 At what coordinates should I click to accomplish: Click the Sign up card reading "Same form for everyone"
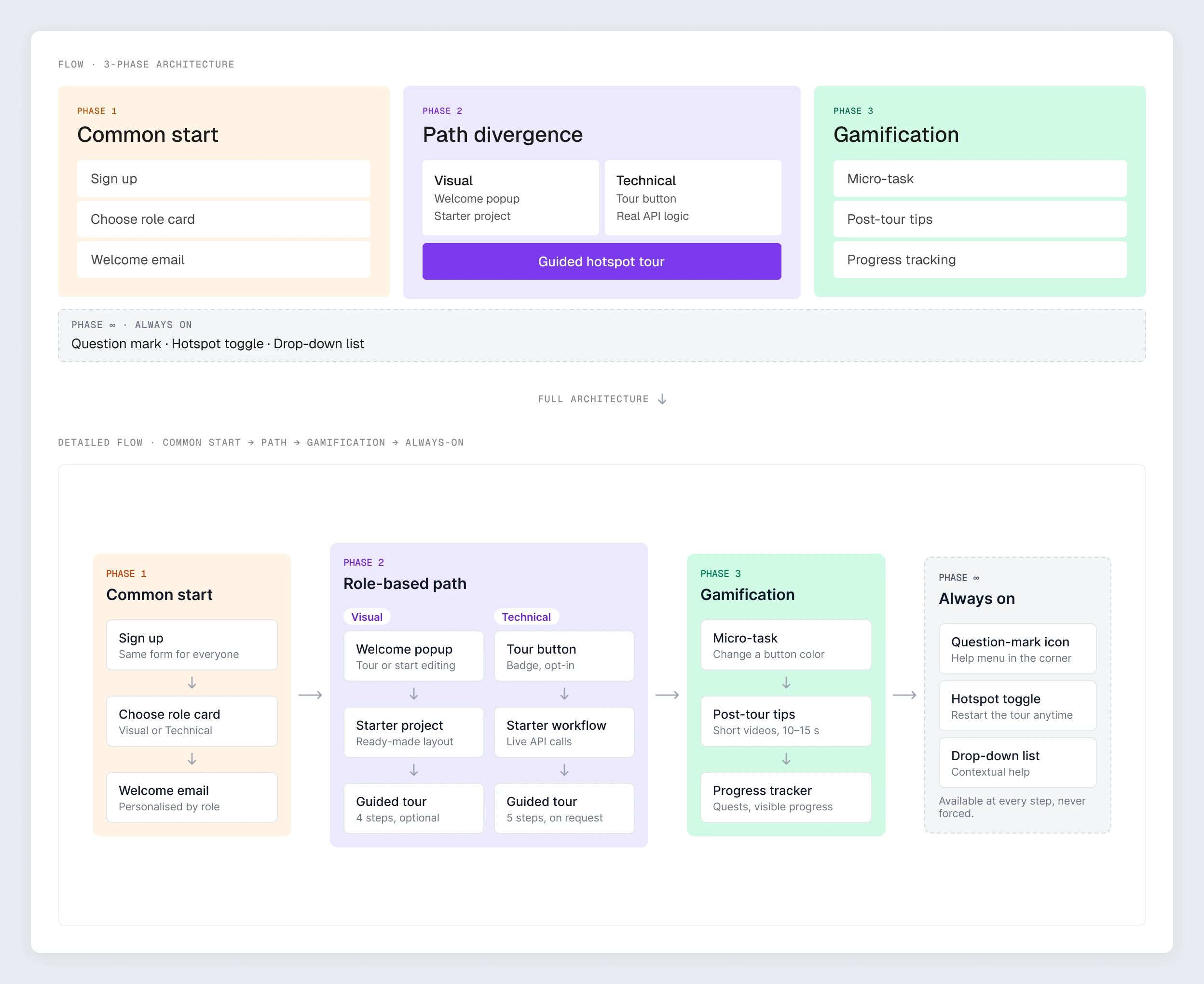[192, 645]
